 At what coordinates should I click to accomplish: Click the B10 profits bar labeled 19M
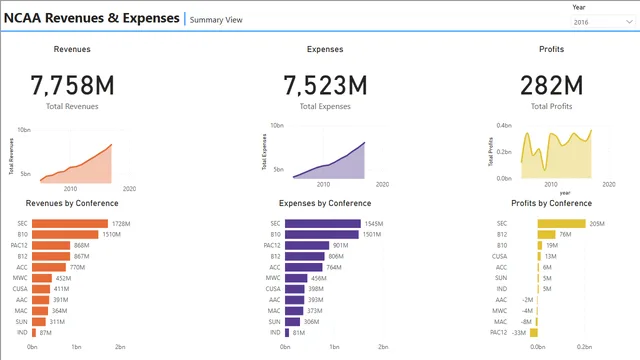click(540, 245)
